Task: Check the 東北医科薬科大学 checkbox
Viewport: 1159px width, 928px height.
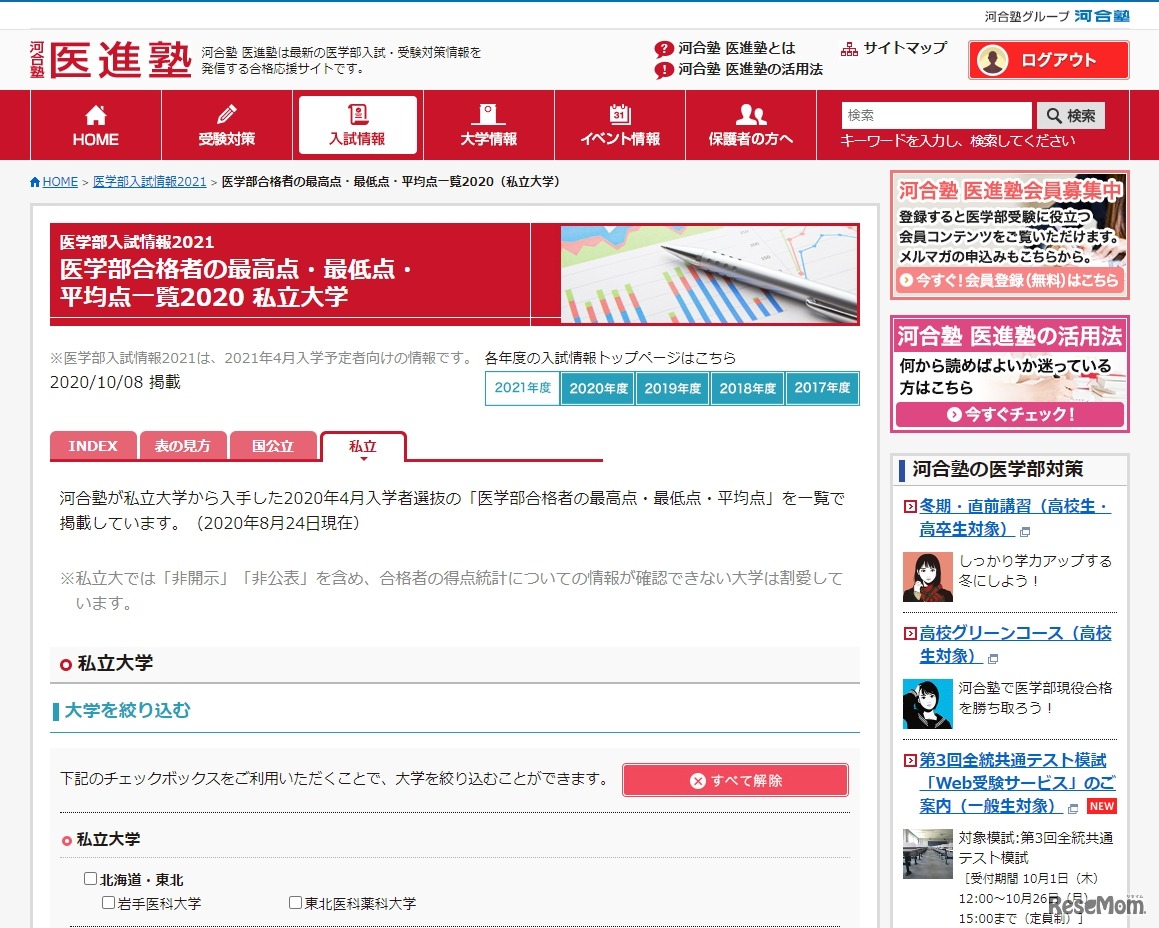Action: (295, 902)
